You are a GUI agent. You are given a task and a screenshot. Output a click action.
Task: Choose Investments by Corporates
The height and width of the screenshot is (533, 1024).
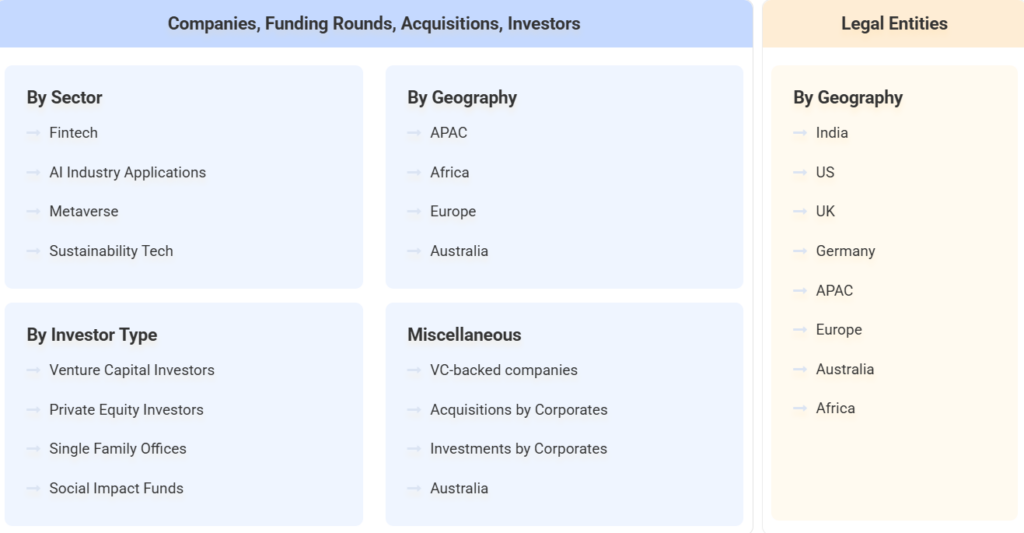coord(518,449)
